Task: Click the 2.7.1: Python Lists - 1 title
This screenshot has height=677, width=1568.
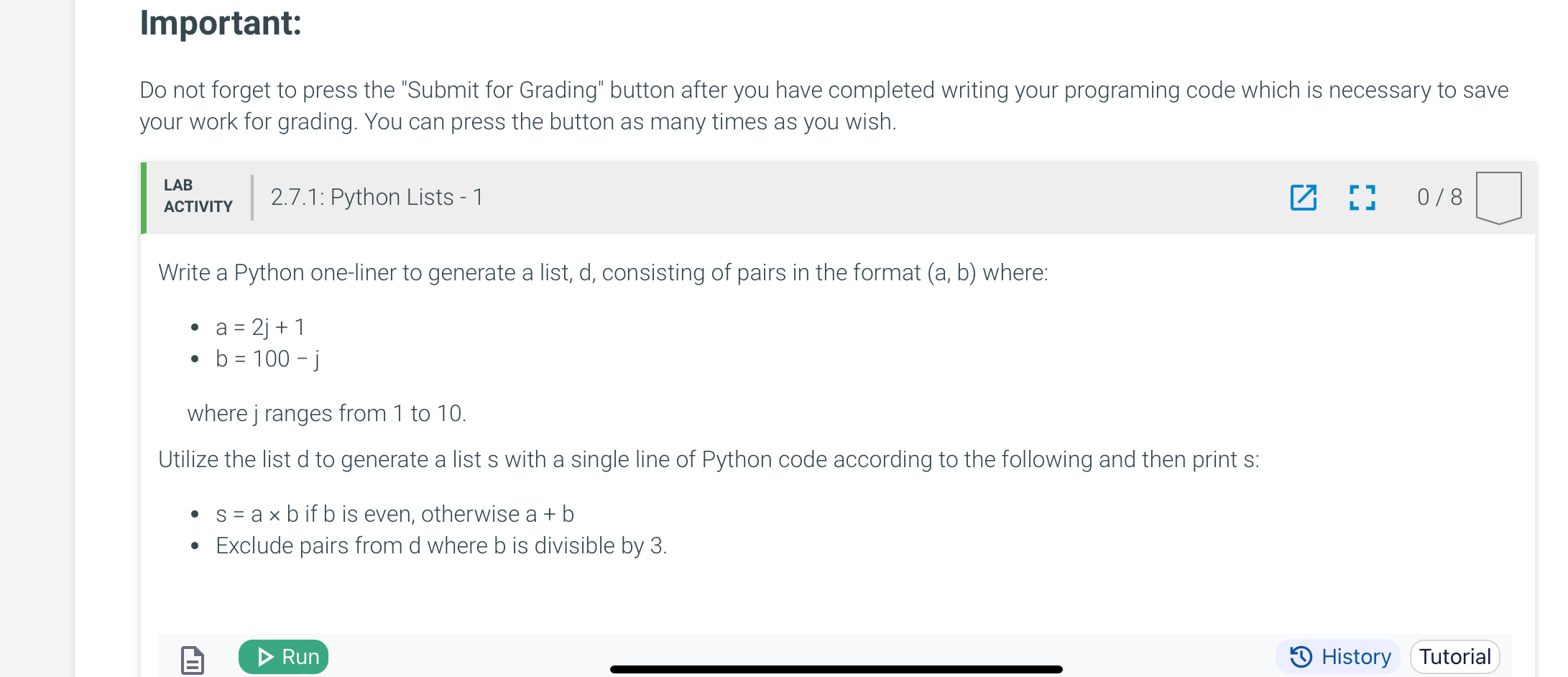Action: [376, 196]
